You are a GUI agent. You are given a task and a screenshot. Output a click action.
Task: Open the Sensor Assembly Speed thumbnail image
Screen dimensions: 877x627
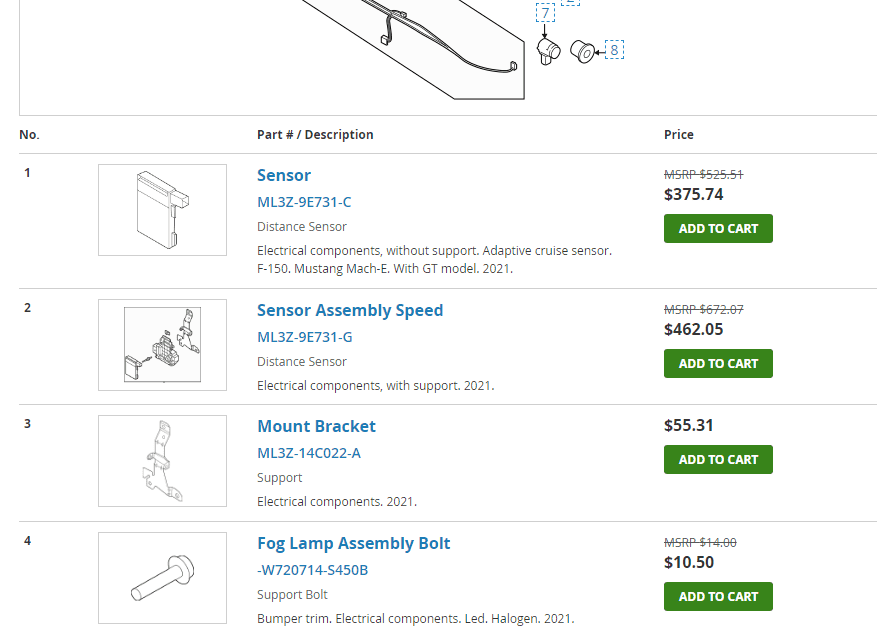point(162,345)
